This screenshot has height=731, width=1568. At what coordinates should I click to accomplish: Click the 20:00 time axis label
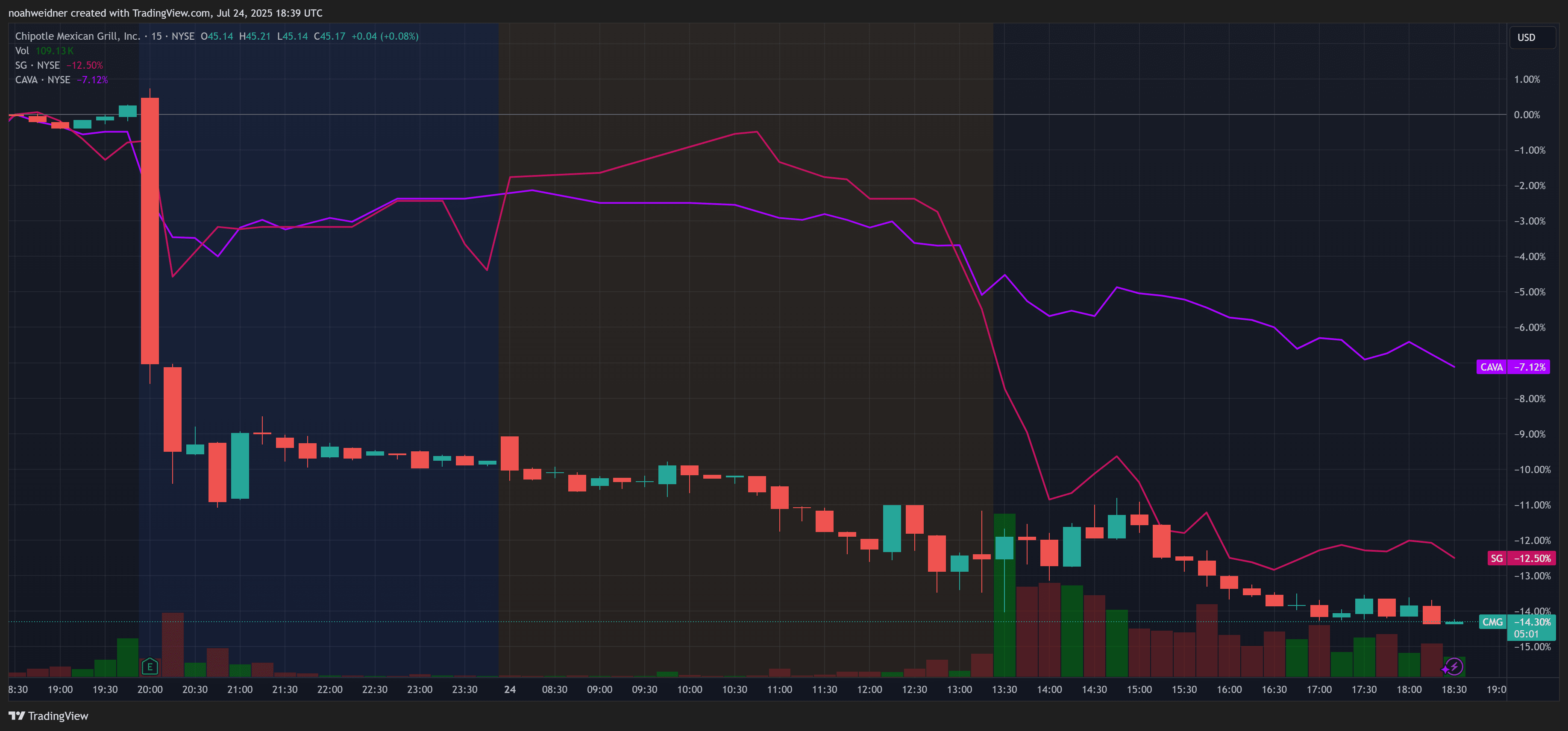point(150,689)
